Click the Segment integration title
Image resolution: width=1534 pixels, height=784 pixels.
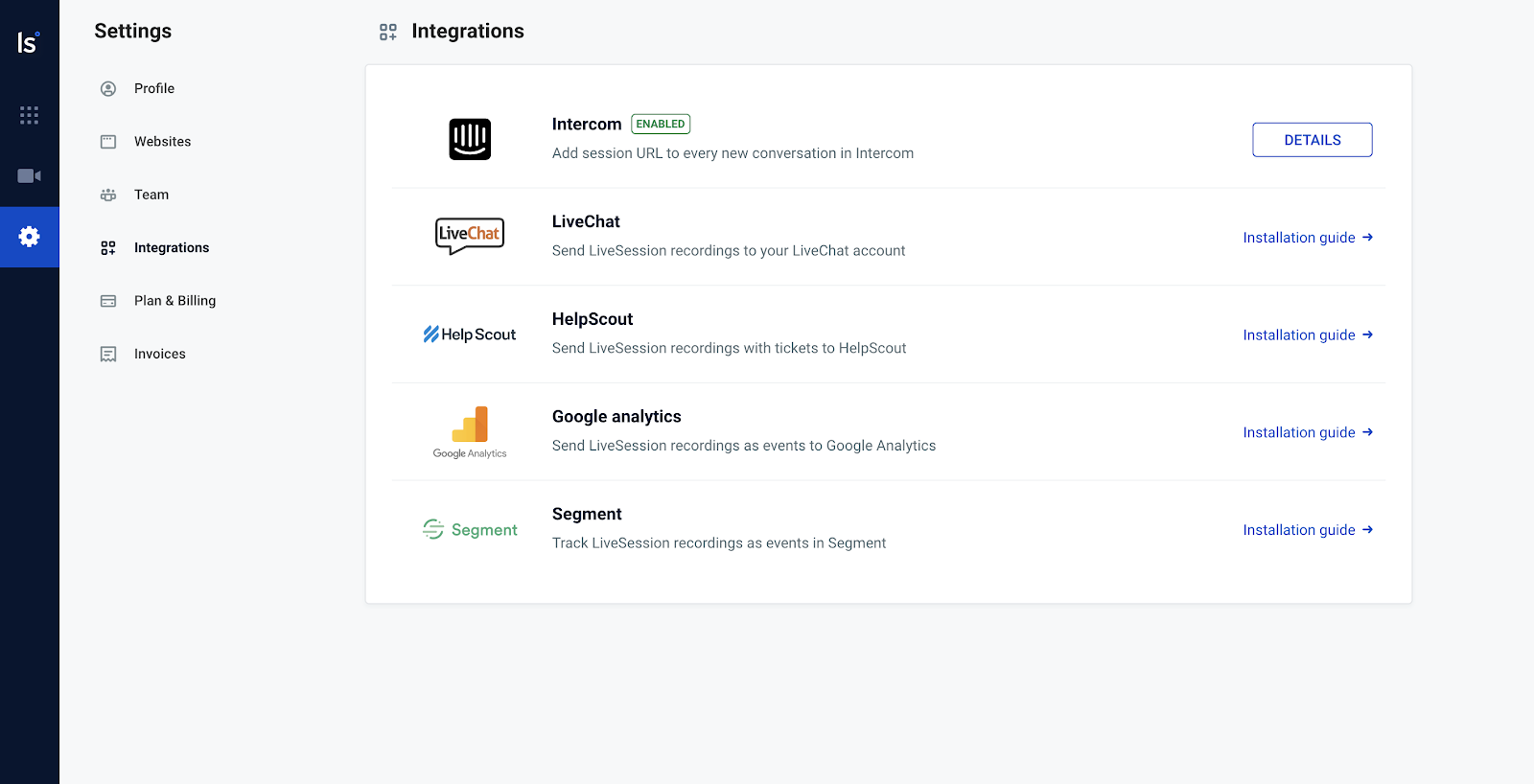coord(587,514)
